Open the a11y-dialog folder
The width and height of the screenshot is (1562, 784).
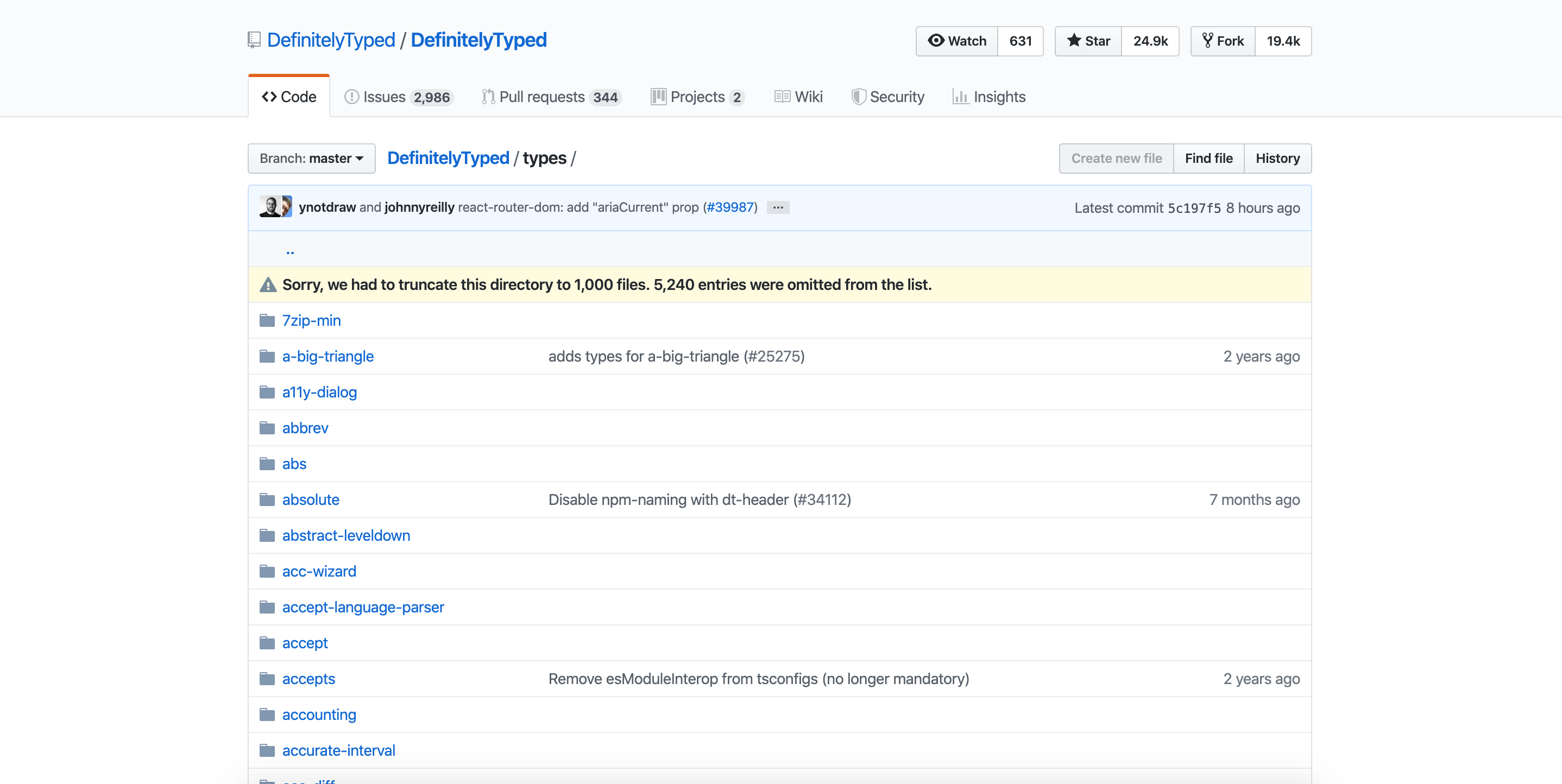point(319,391)
